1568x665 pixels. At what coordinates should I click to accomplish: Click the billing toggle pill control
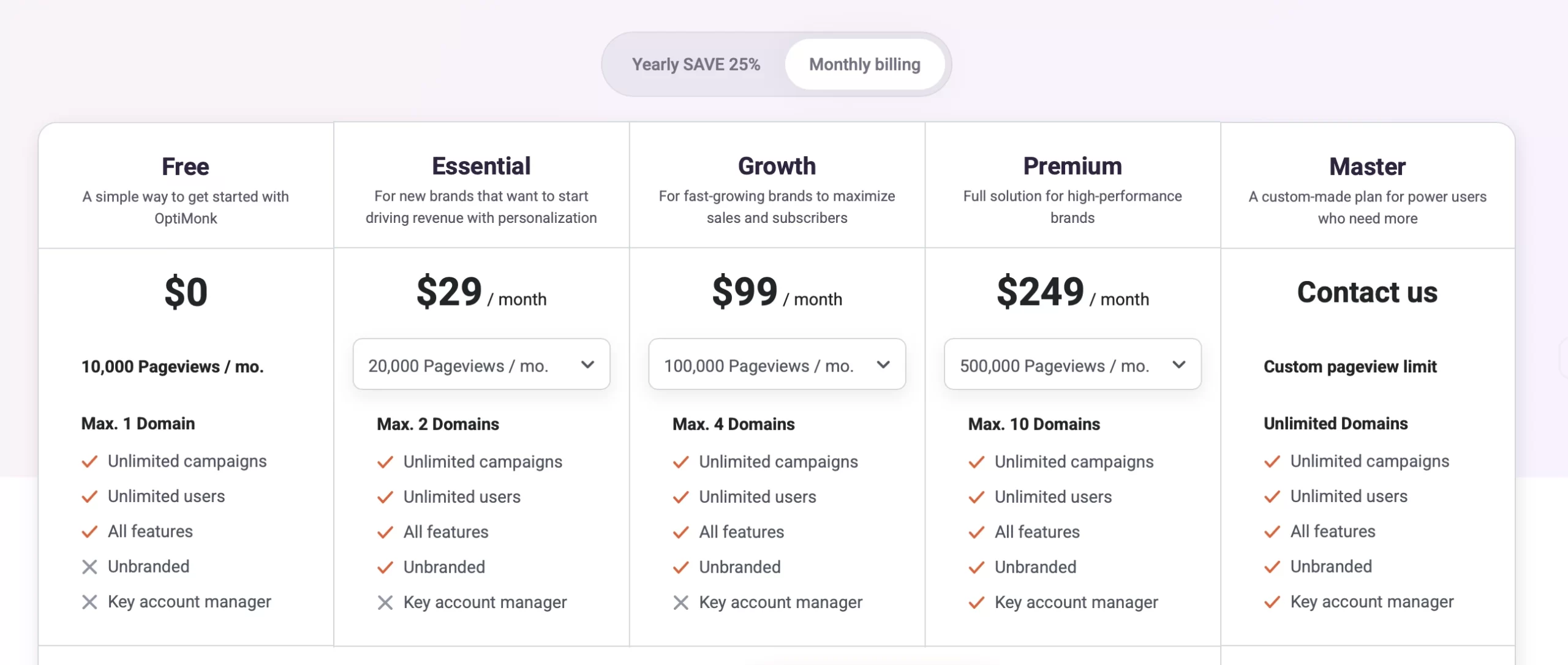(776, 64)
